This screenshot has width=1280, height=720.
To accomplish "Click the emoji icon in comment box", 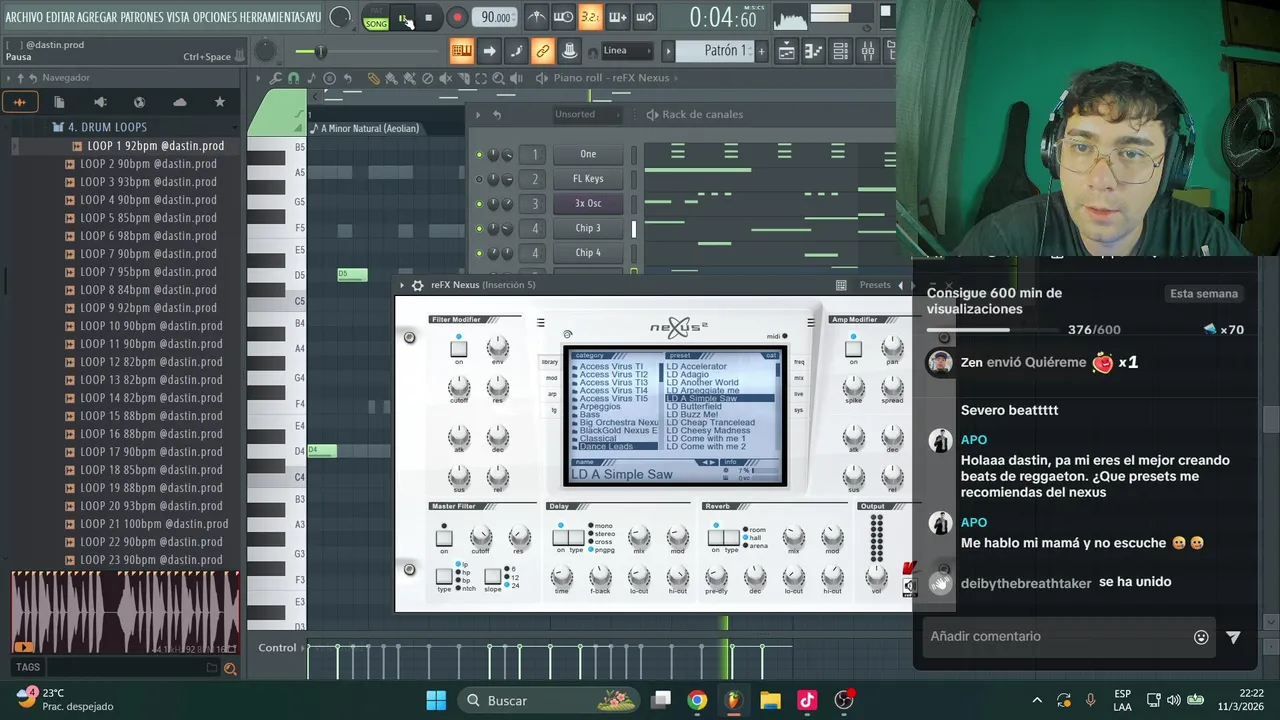I will tap(1201, 637).
